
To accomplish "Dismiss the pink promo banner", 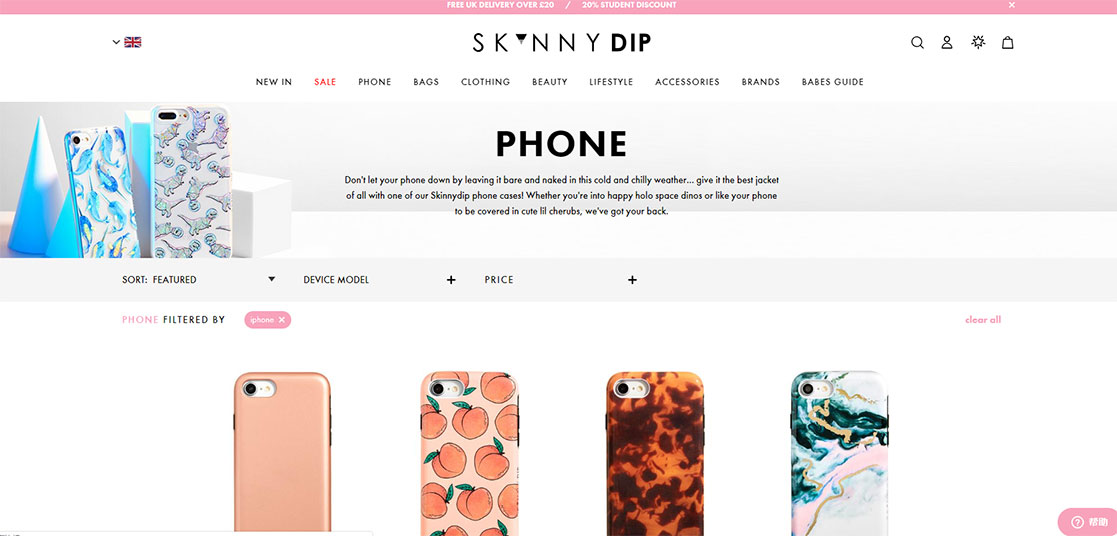I will click(1012, 5).
